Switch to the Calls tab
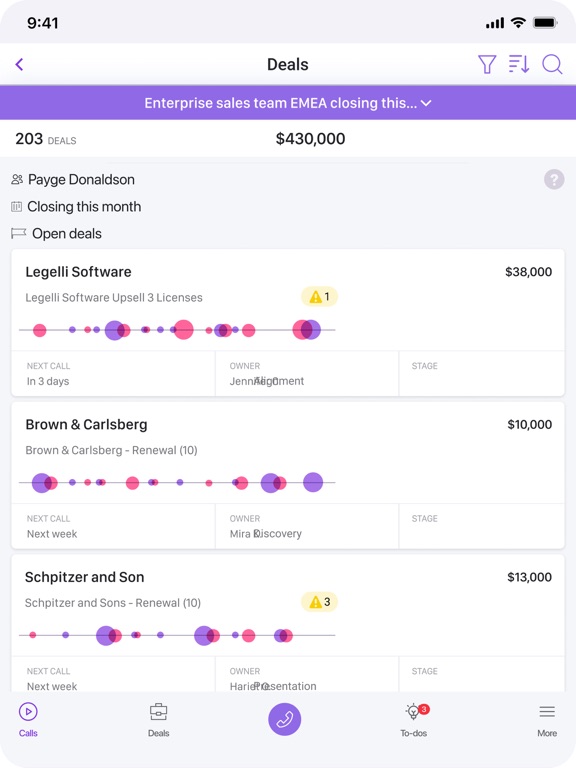Screen dimensions: 576x768 point(28,720)
